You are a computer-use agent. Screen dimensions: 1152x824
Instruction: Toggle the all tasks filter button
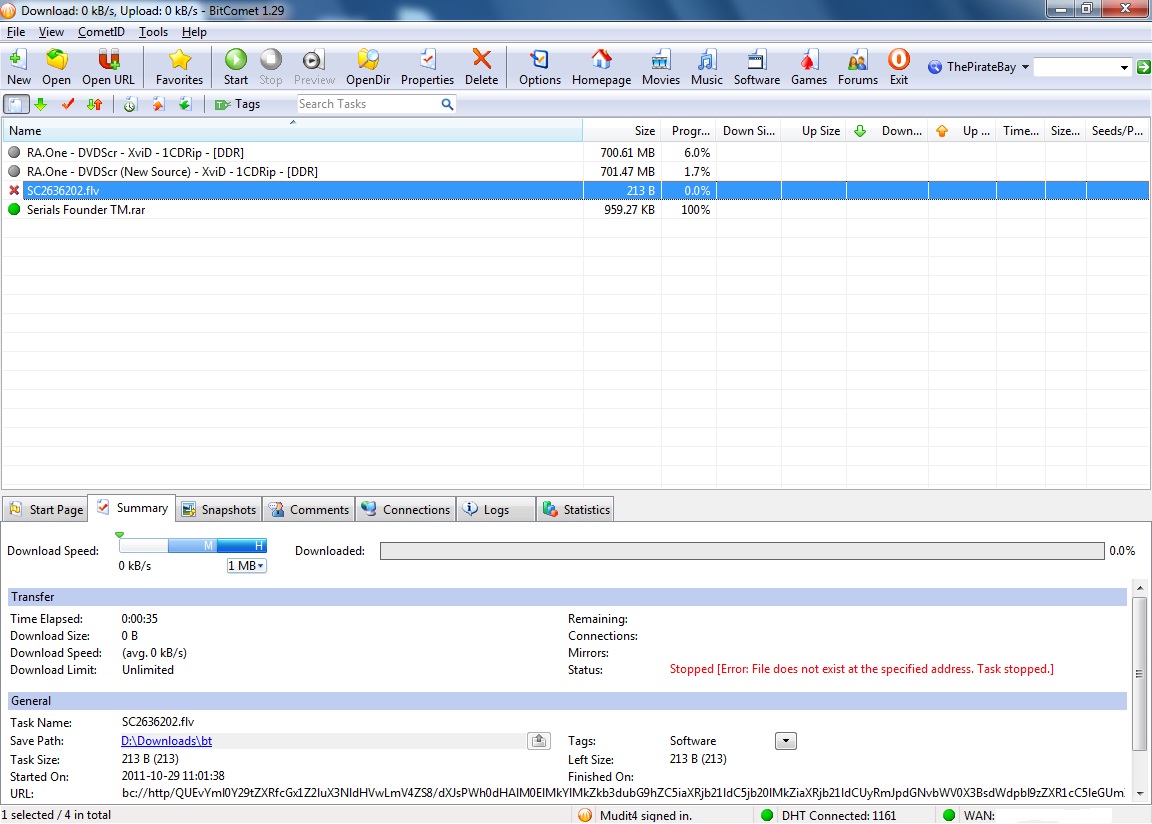tap(15, 104)
